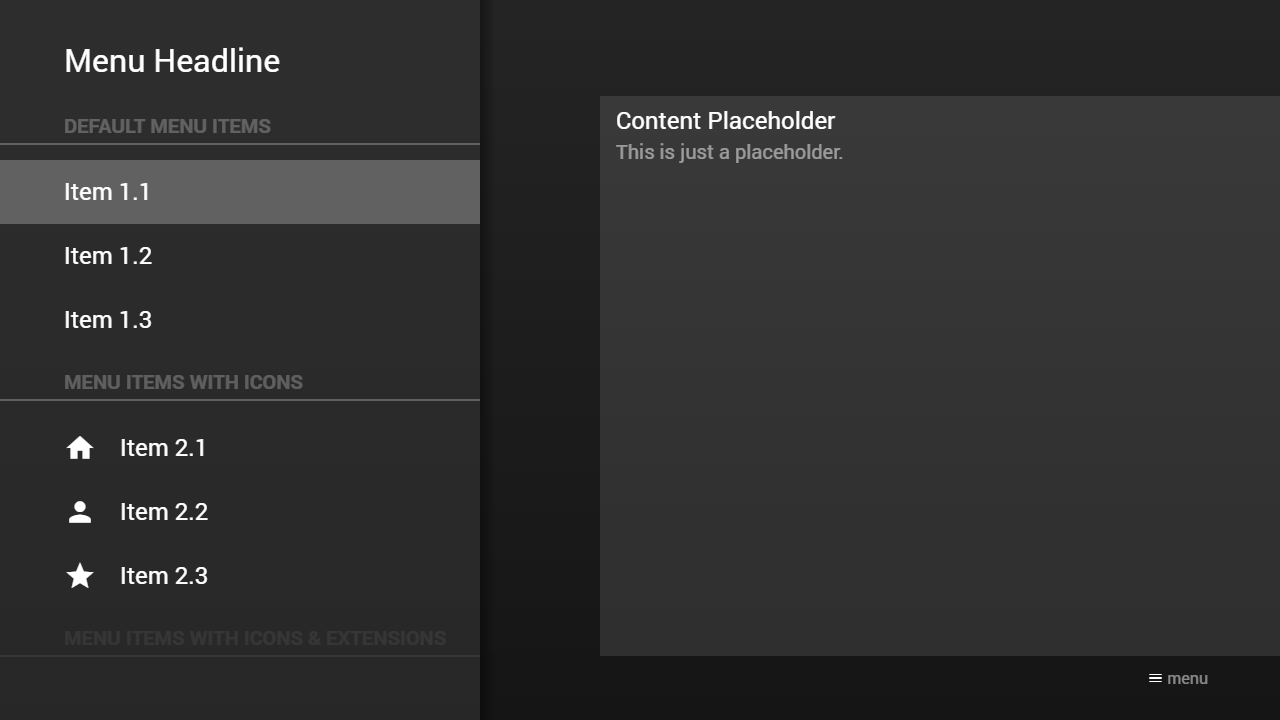Choose Item 1.3 from default items
The width and height of the screenshot is (1280, 720).
pos(240,320)
